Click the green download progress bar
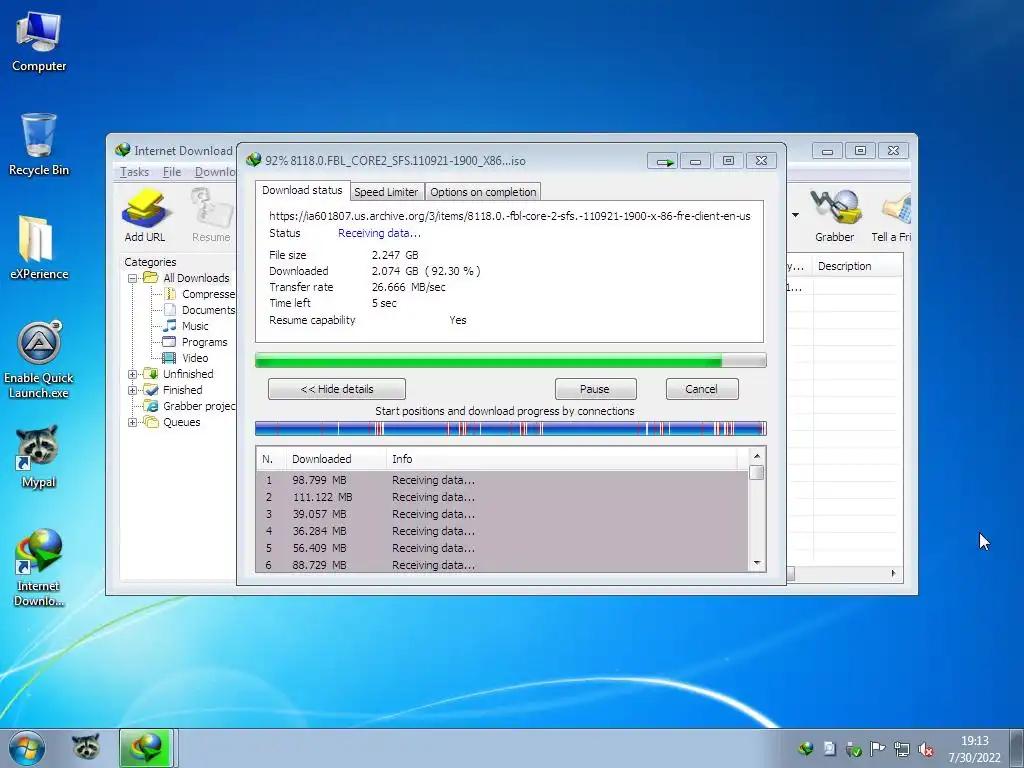Screen dimensions: 1024x768 [x=511, y=360]
